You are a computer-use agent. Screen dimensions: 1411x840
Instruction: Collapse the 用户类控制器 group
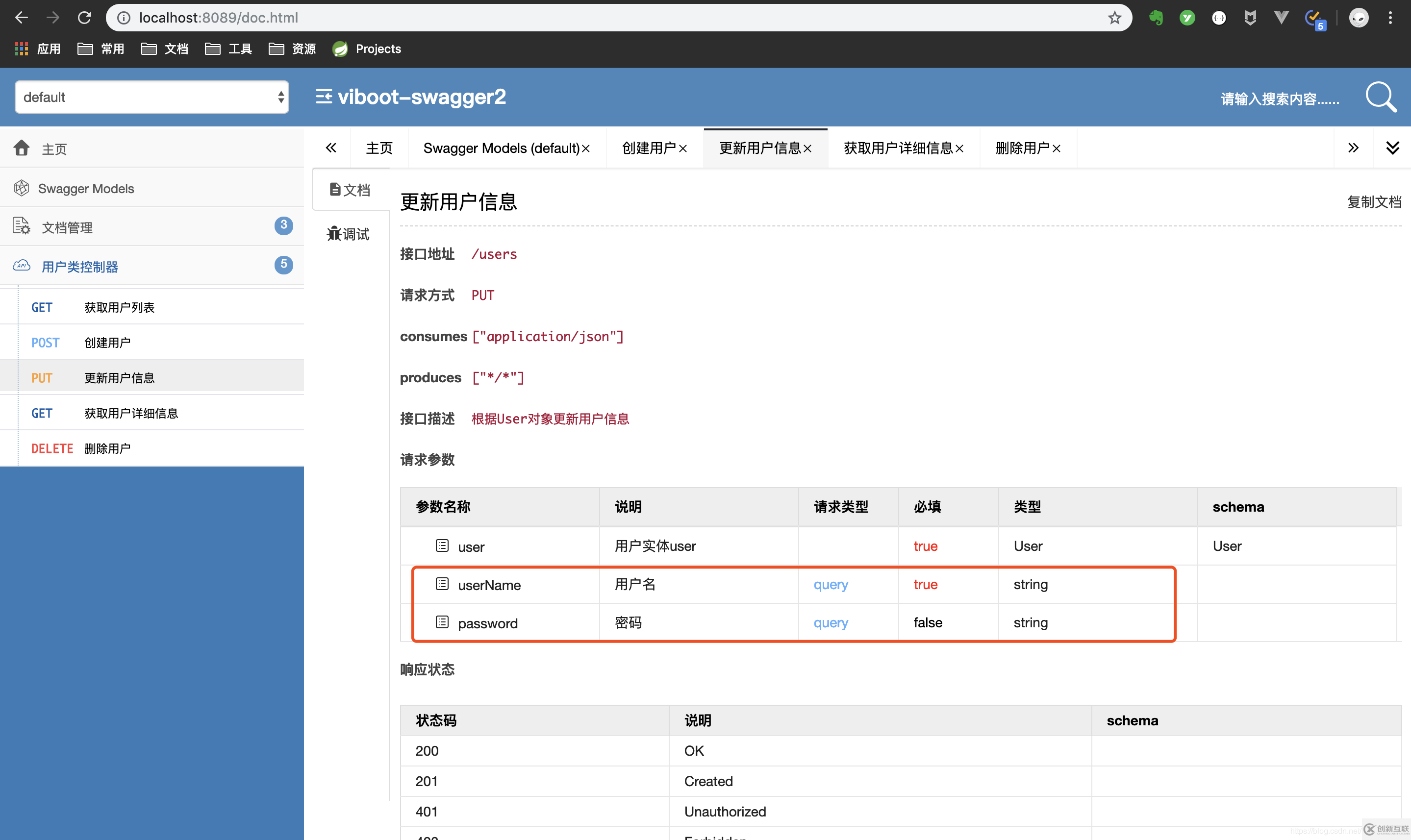[x=79, y=267]
